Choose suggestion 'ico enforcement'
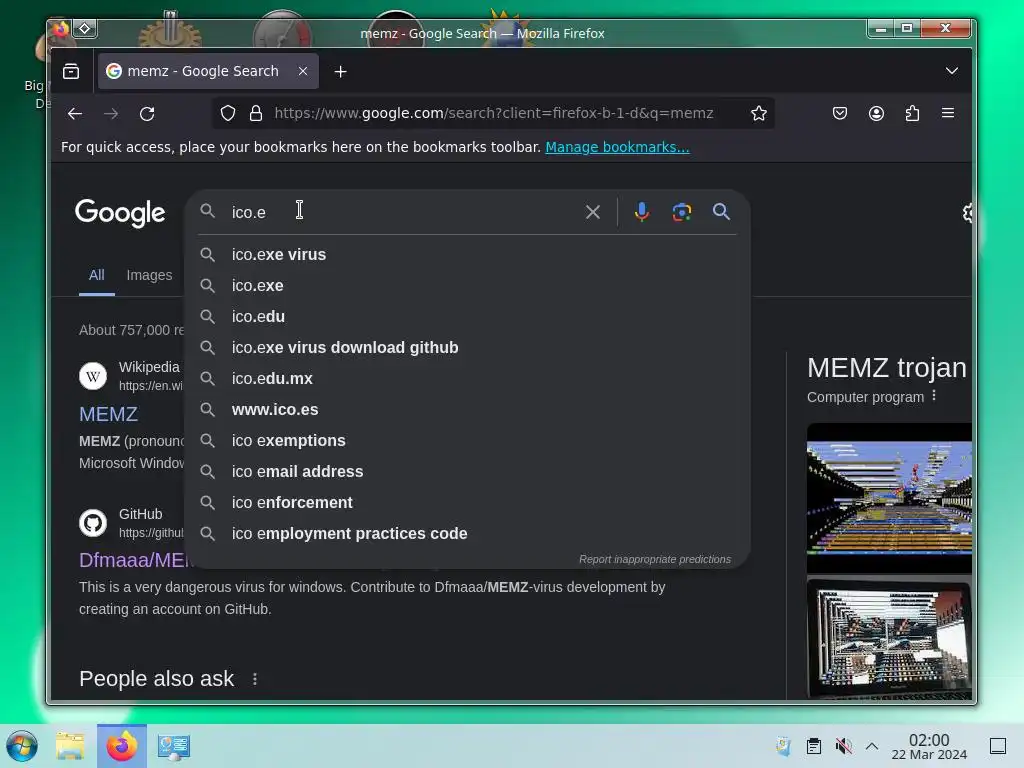The image size is (1024, 768). 467,503
